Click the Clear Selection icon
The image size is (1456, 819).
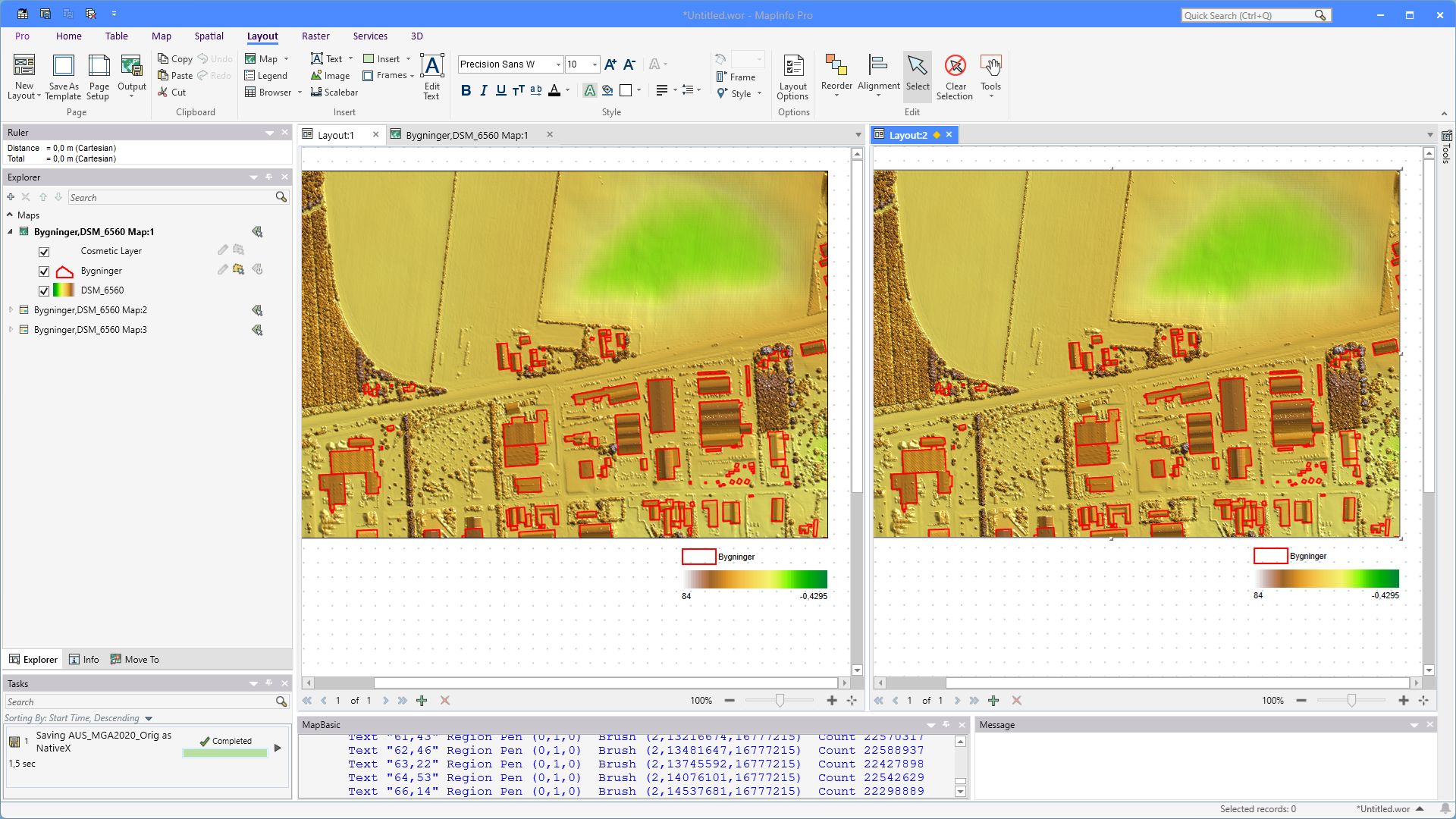point(955,67)
